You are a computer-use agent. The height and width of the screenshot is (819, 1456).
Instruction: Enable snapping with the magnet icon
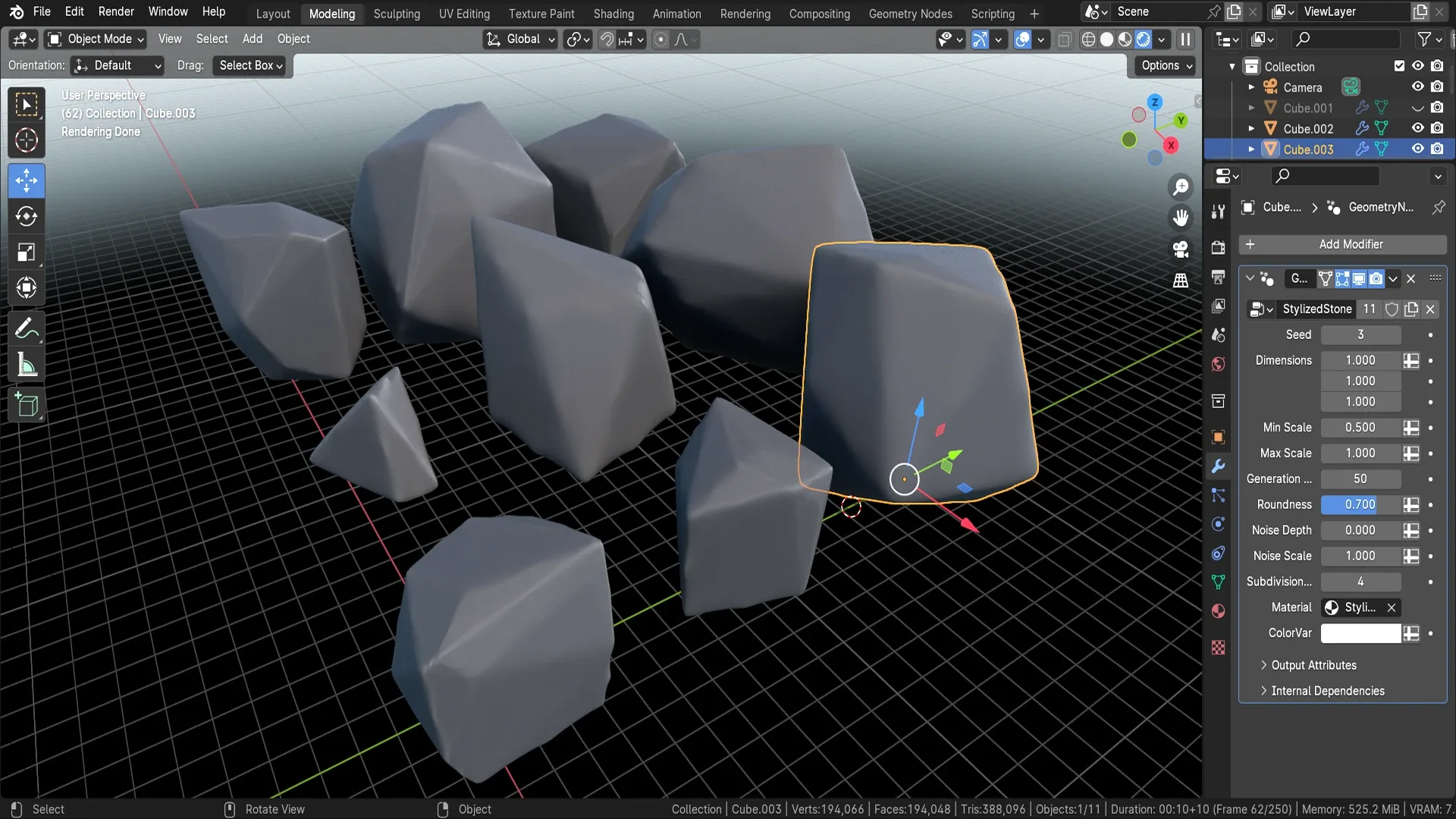[606, 39]
